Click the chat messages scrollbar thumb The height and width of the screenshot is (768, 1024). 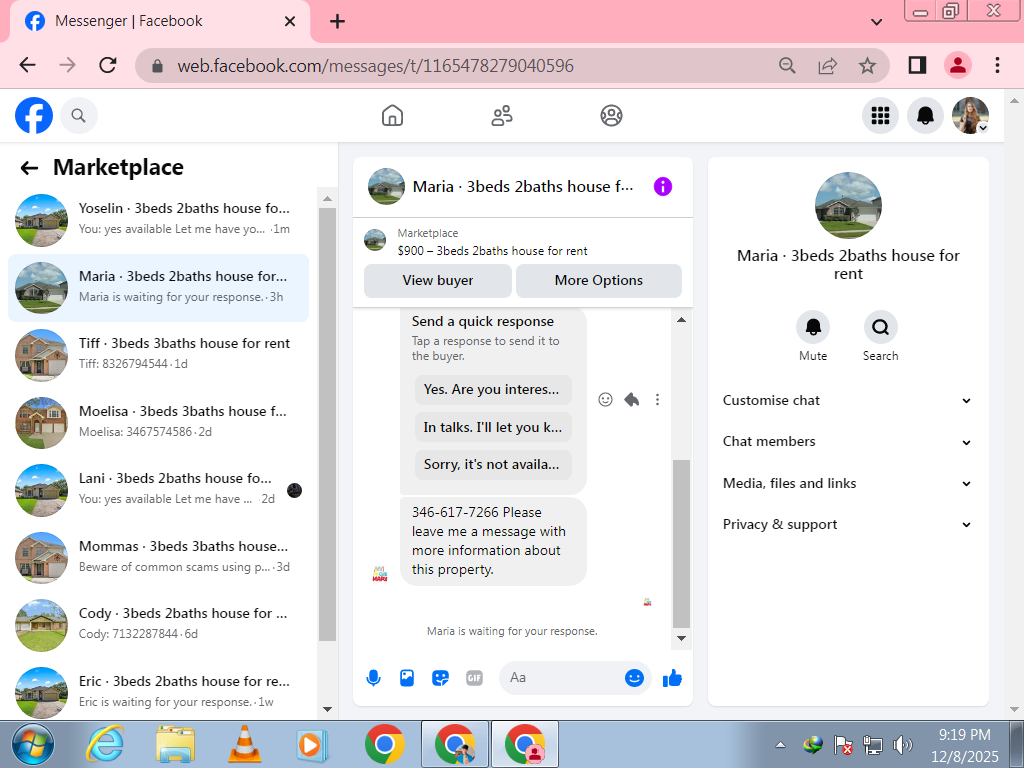pos(681,543)
